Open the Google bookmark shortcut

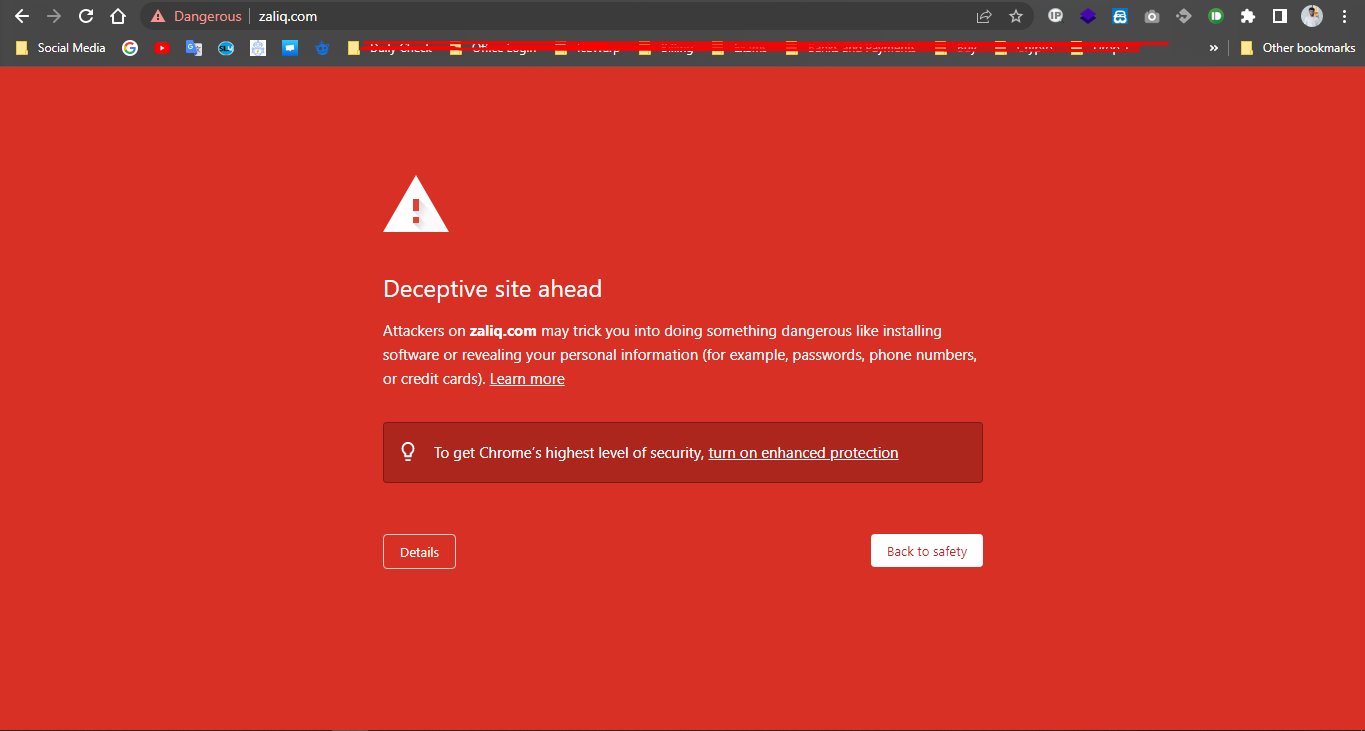tap(130, 47)
